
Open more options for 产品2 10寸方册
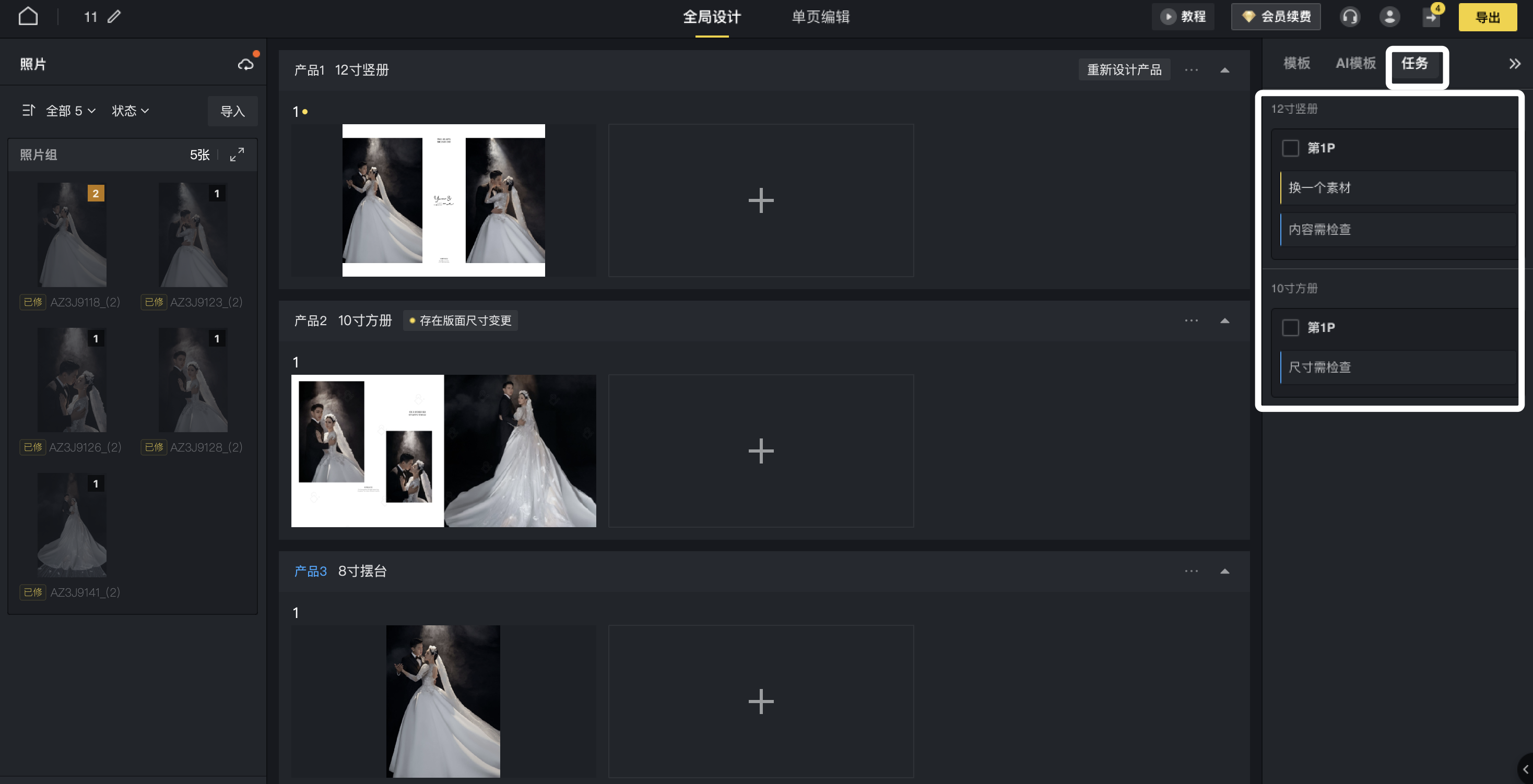click(1191, 320)
